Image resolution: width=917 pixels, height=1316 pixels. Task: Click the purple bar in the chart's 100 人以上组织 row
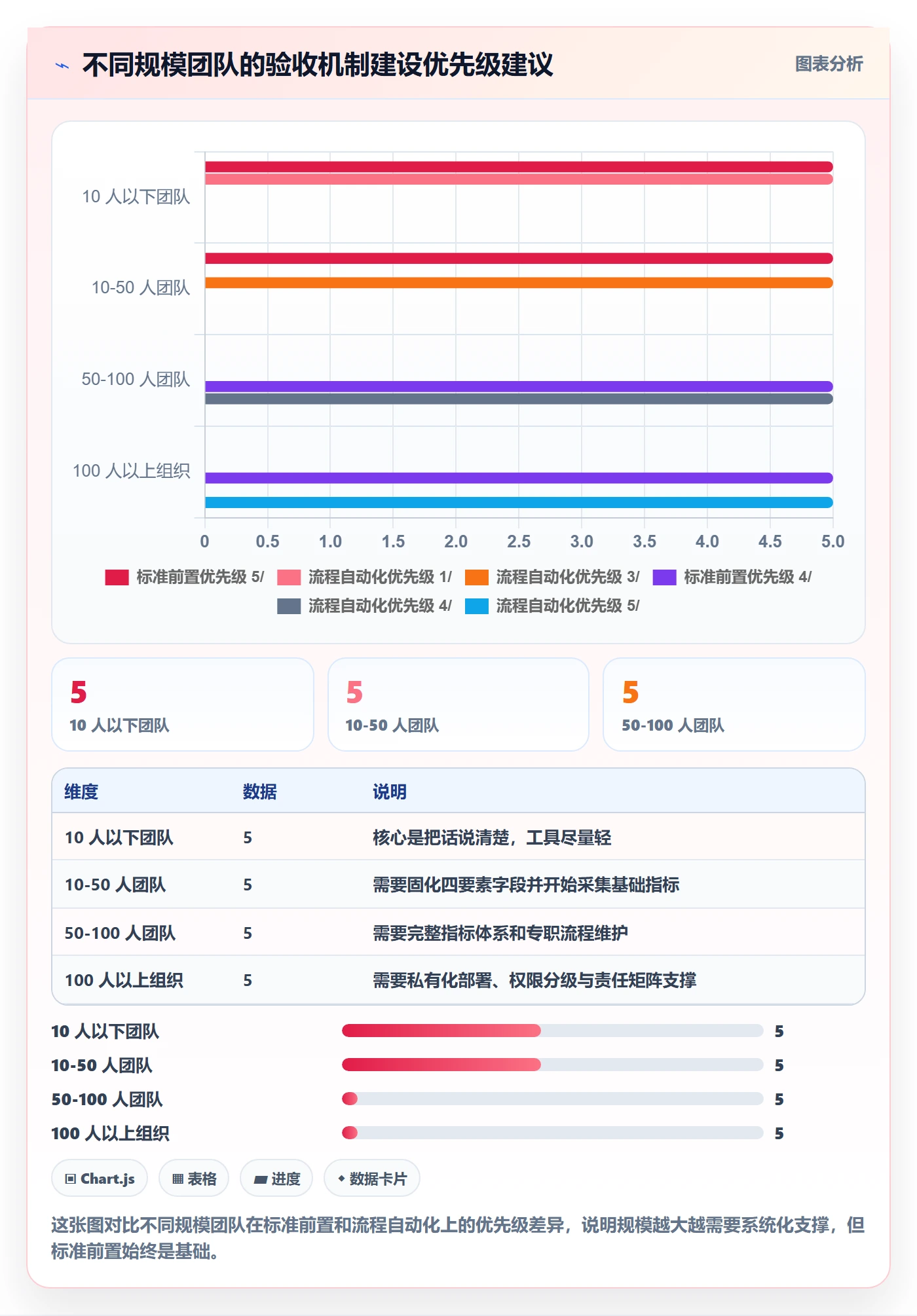tap(519, 478)
